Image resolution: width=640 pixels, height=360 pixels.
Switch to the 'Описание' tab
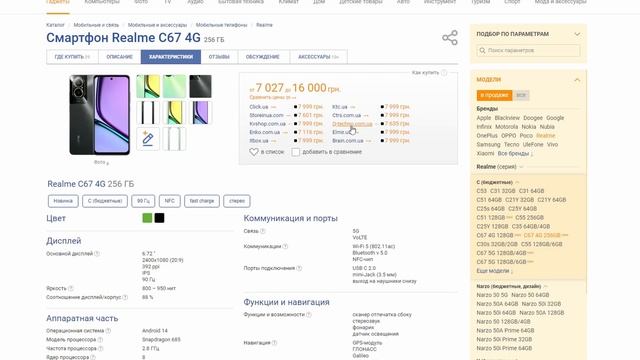coord(120,57)
